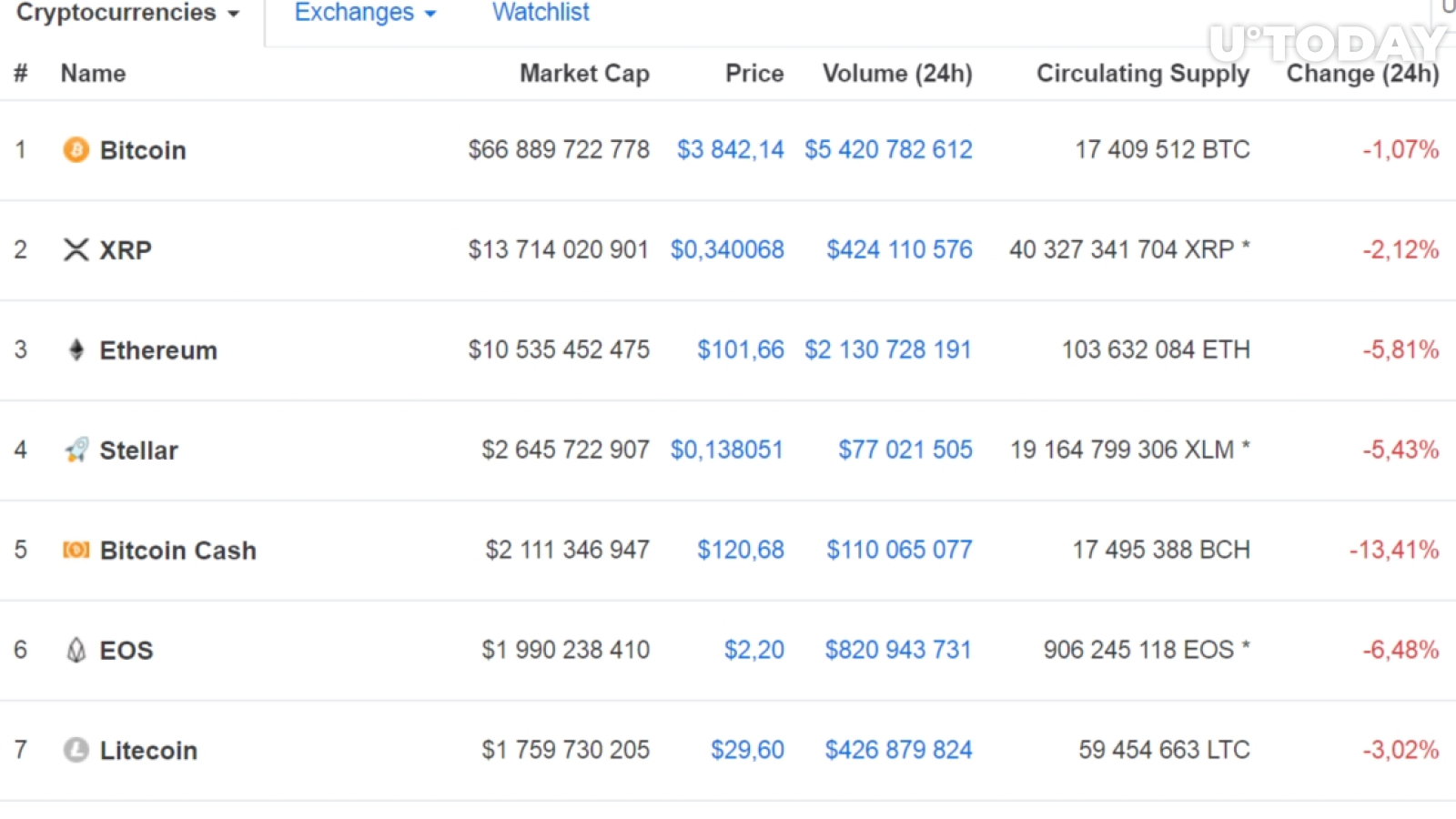
Task: Click the Ethereum diamond icon
Action: click(76, 349)
